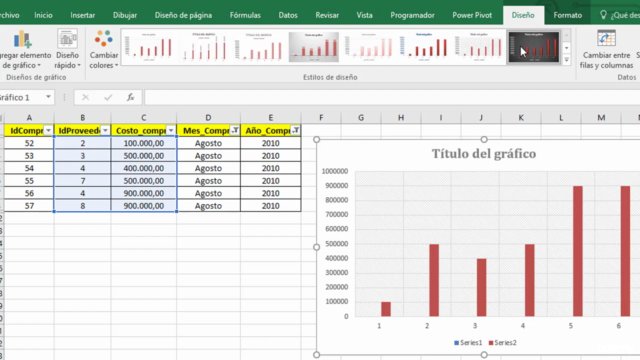The width and height of the screenshot is (640, 360).
Task: Open Mes_Compra active filter dropdown
Action: coord(235,130)
